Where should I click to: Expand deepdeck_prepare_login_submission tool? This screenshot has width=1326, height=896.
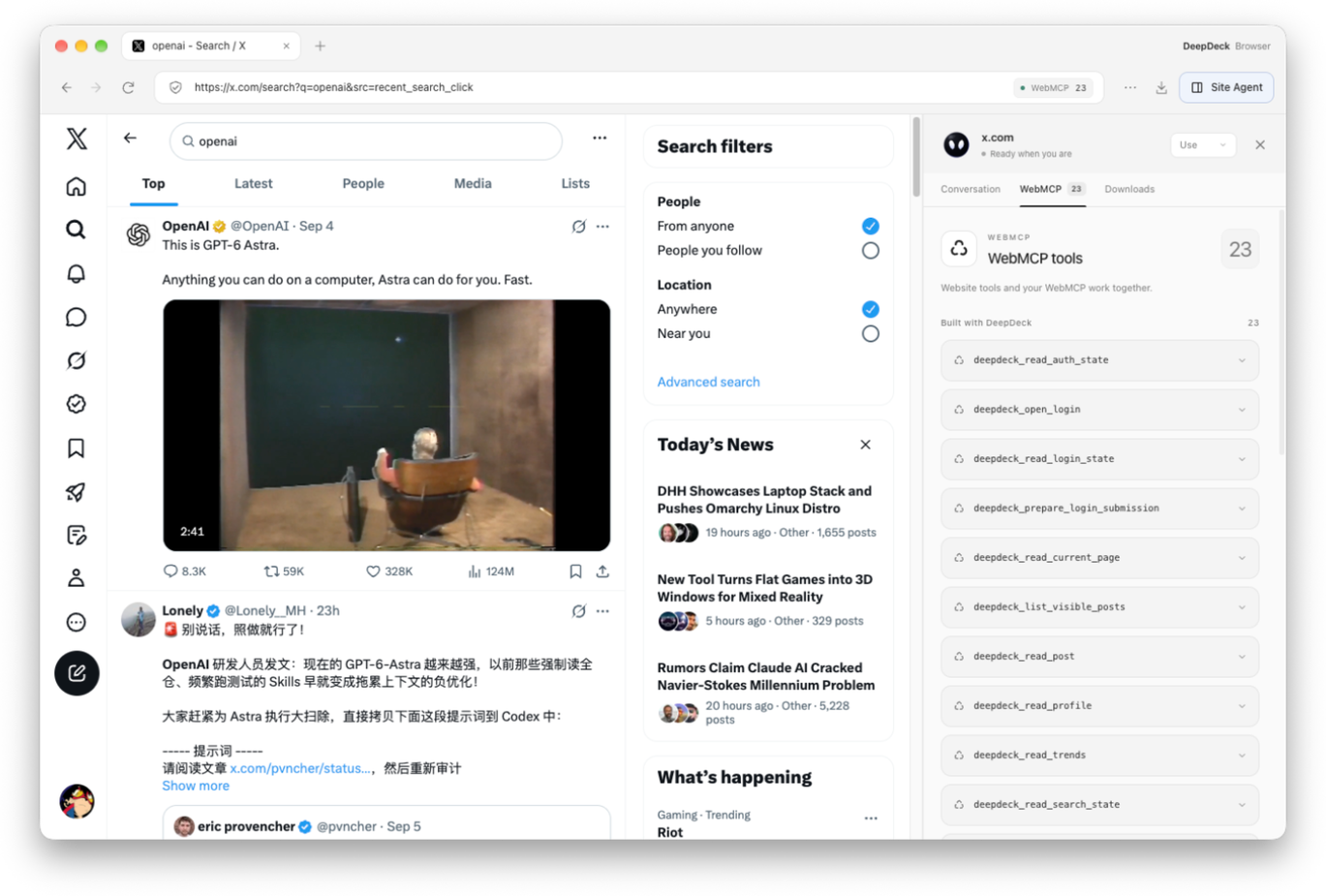click(x=1099, y=509)
